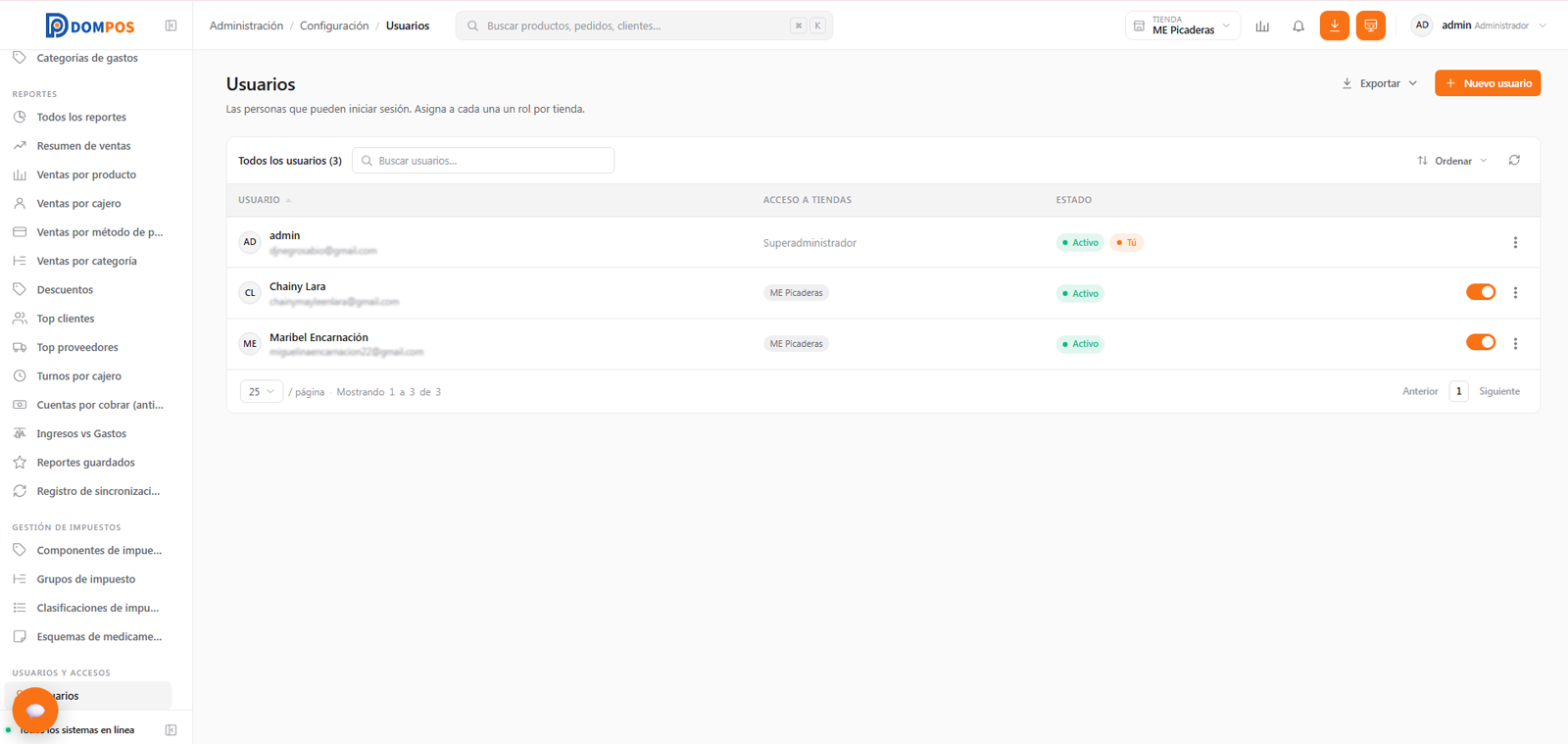Collapse sidebar with top panel icon
The height and width of the screenshot is (744, 1568).
[x=171, y=25]
